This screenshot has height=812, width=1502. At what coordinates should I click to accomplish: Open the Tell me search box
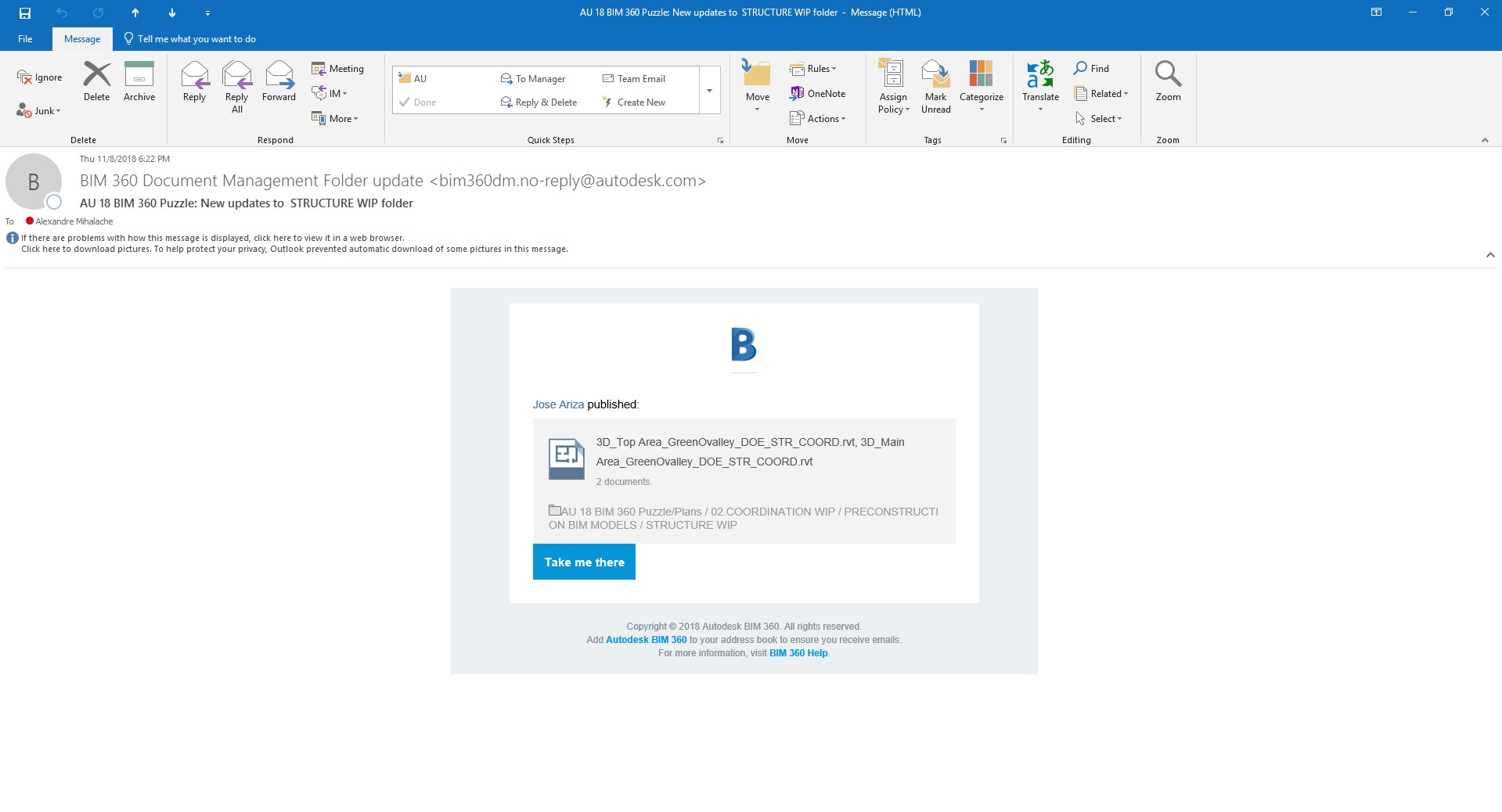tap(196, 38)
